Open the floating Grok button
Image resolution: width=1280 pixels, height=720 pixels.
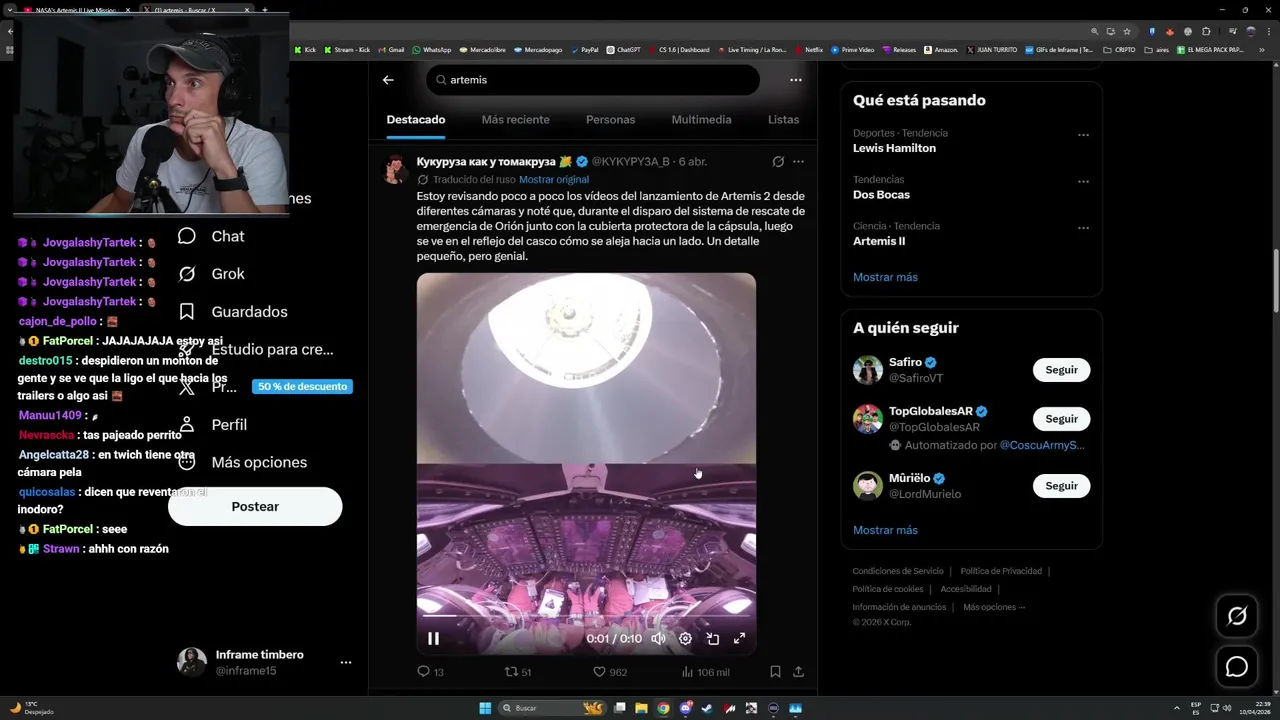[1237, 616]
